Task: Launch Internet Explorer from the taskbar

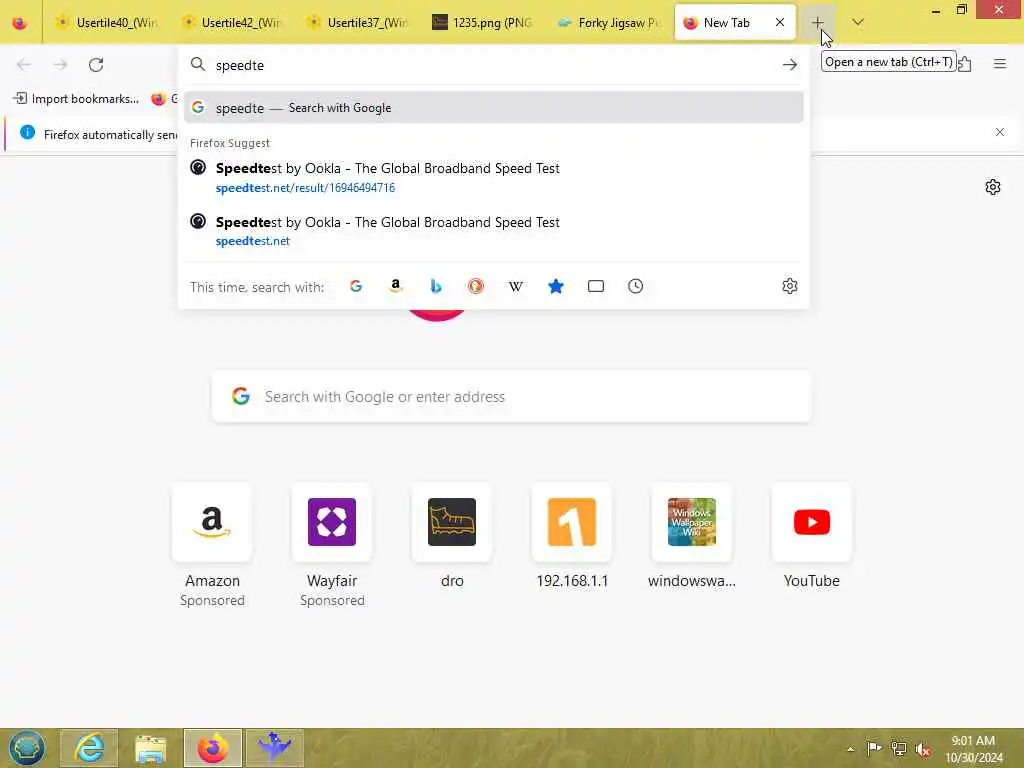Action: click(89, 748)
